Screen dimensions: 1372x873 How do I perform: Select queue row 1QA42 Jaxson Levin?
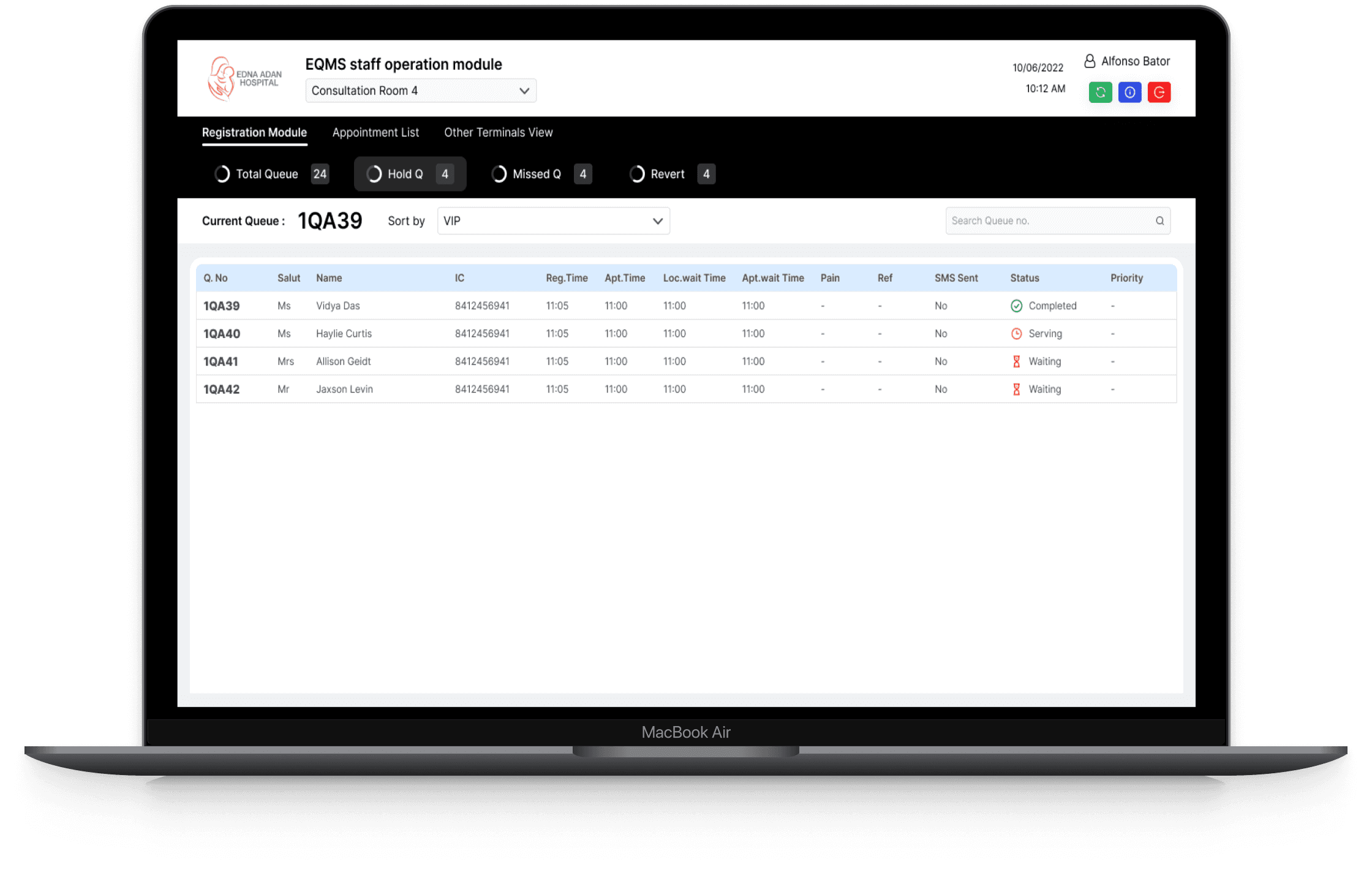pos(344,389)
